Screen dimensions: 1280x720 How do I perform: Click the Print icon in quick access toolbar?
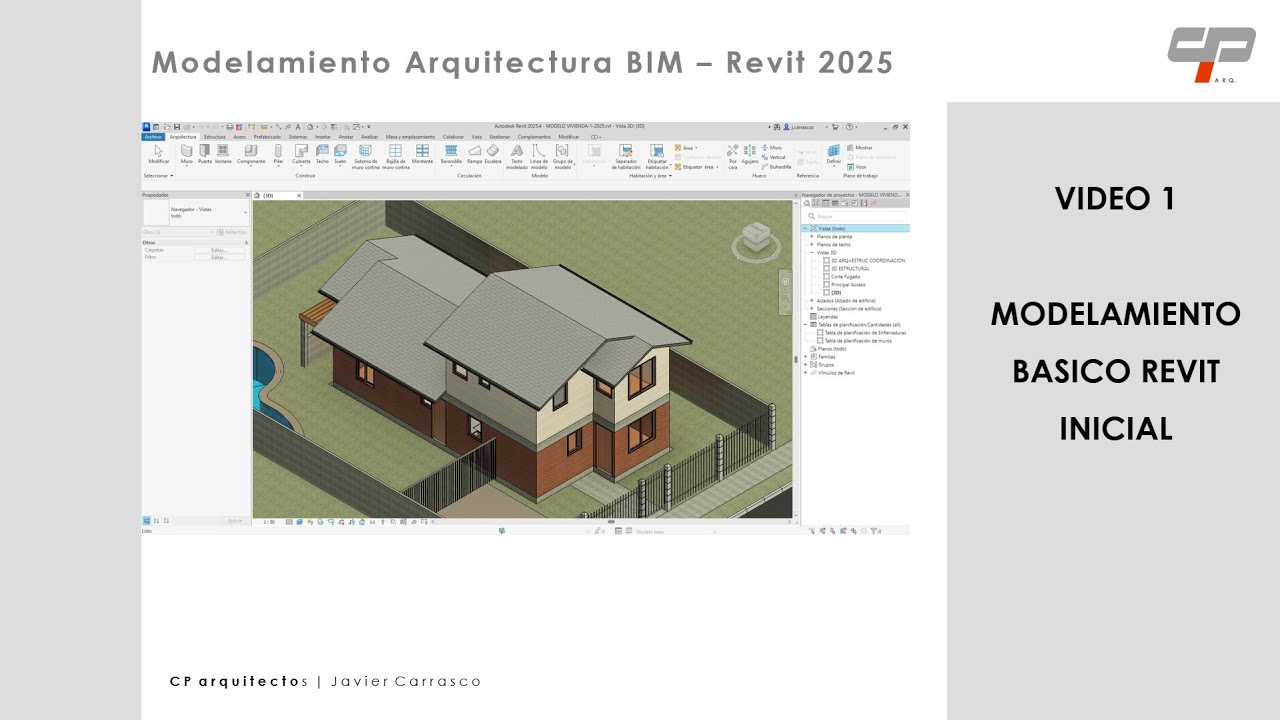click(x=230, y=127)
